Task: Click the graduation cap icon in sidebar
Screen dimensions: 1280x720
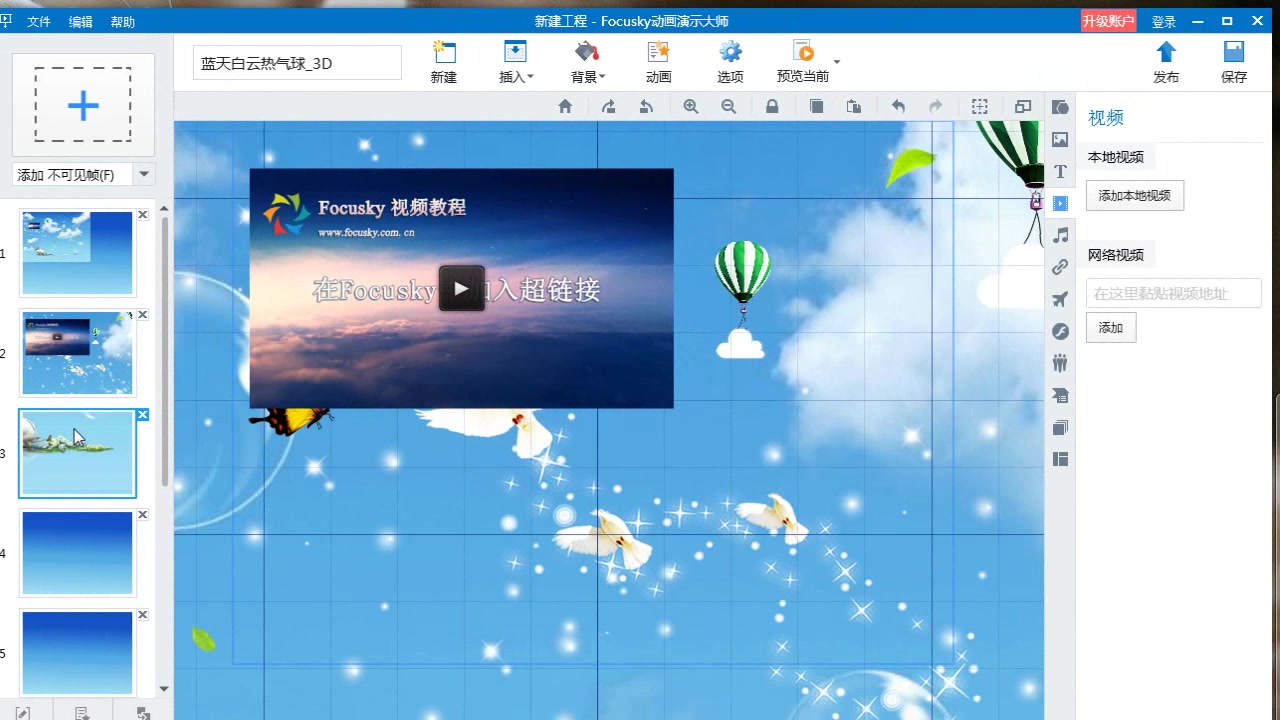Action: pyautogui.click(x=1061, y=395)
